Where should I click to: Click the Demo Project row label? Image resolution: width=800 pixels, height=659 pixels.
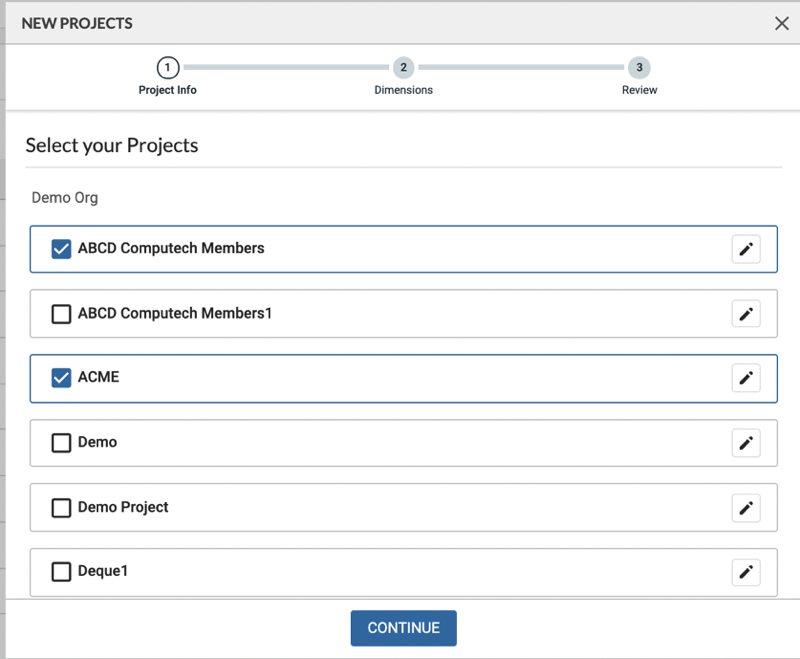coord(123,507)
